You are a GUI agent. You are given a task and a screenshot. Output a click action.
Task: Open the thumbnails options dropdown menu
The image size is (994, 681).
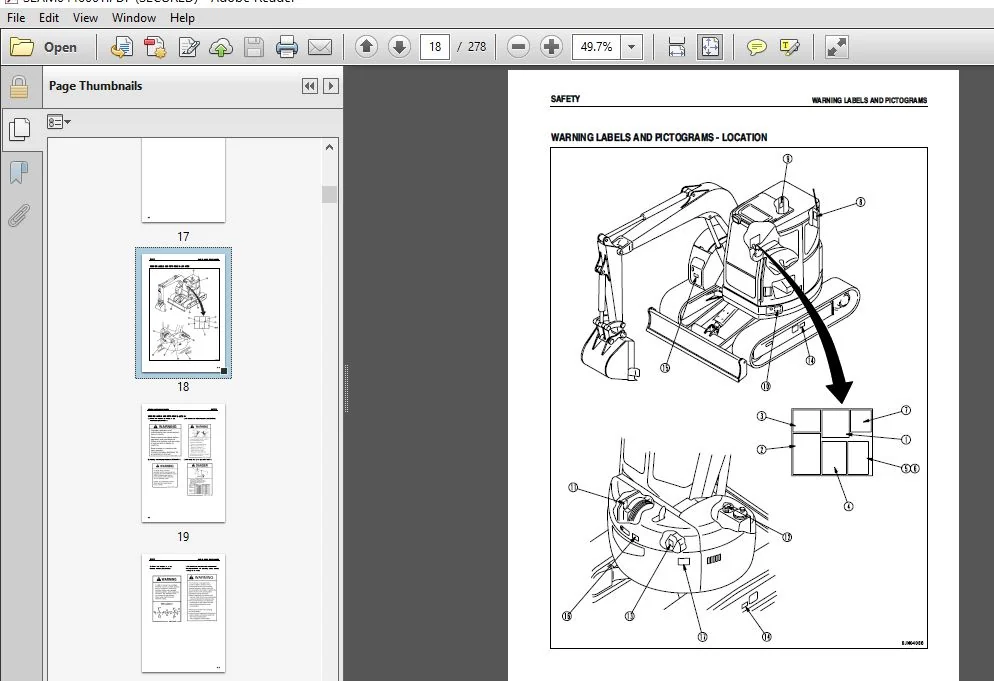(x=58, y=122)
